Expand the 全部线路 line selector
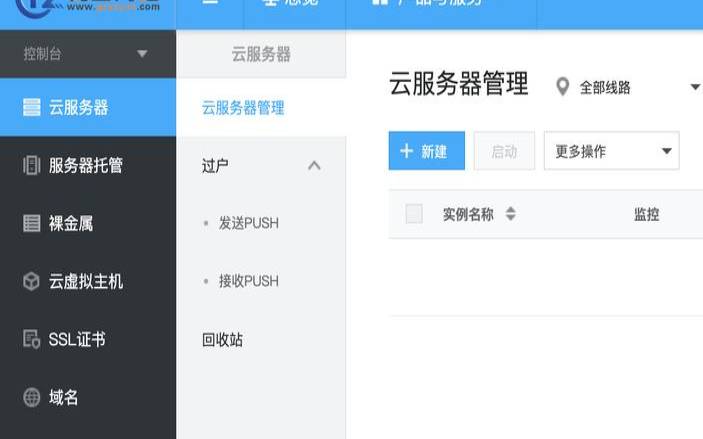703x439 pixels. pos(695,87)
